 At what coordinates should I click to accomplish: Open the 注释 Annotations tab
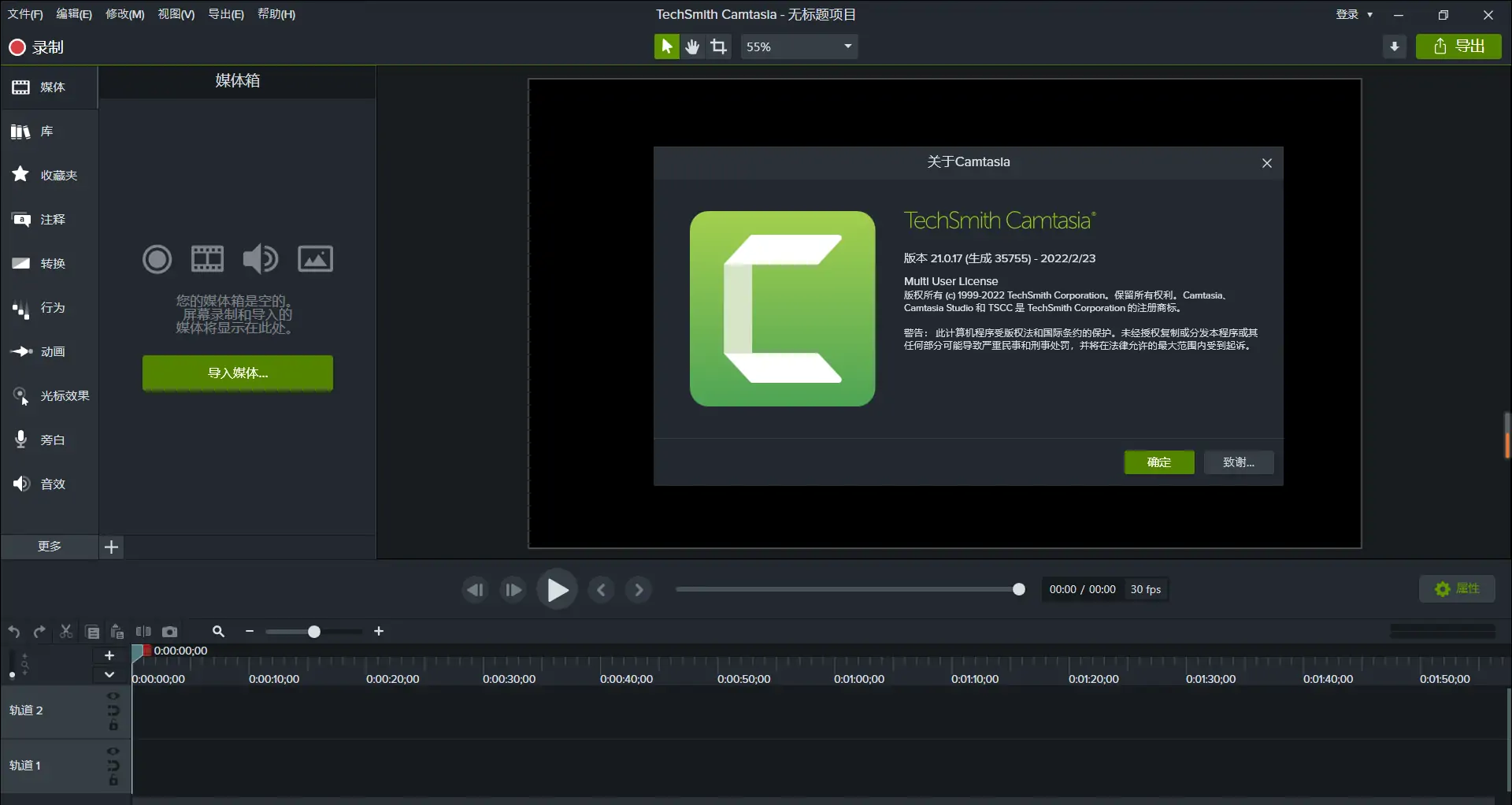(x=49, y=219)
